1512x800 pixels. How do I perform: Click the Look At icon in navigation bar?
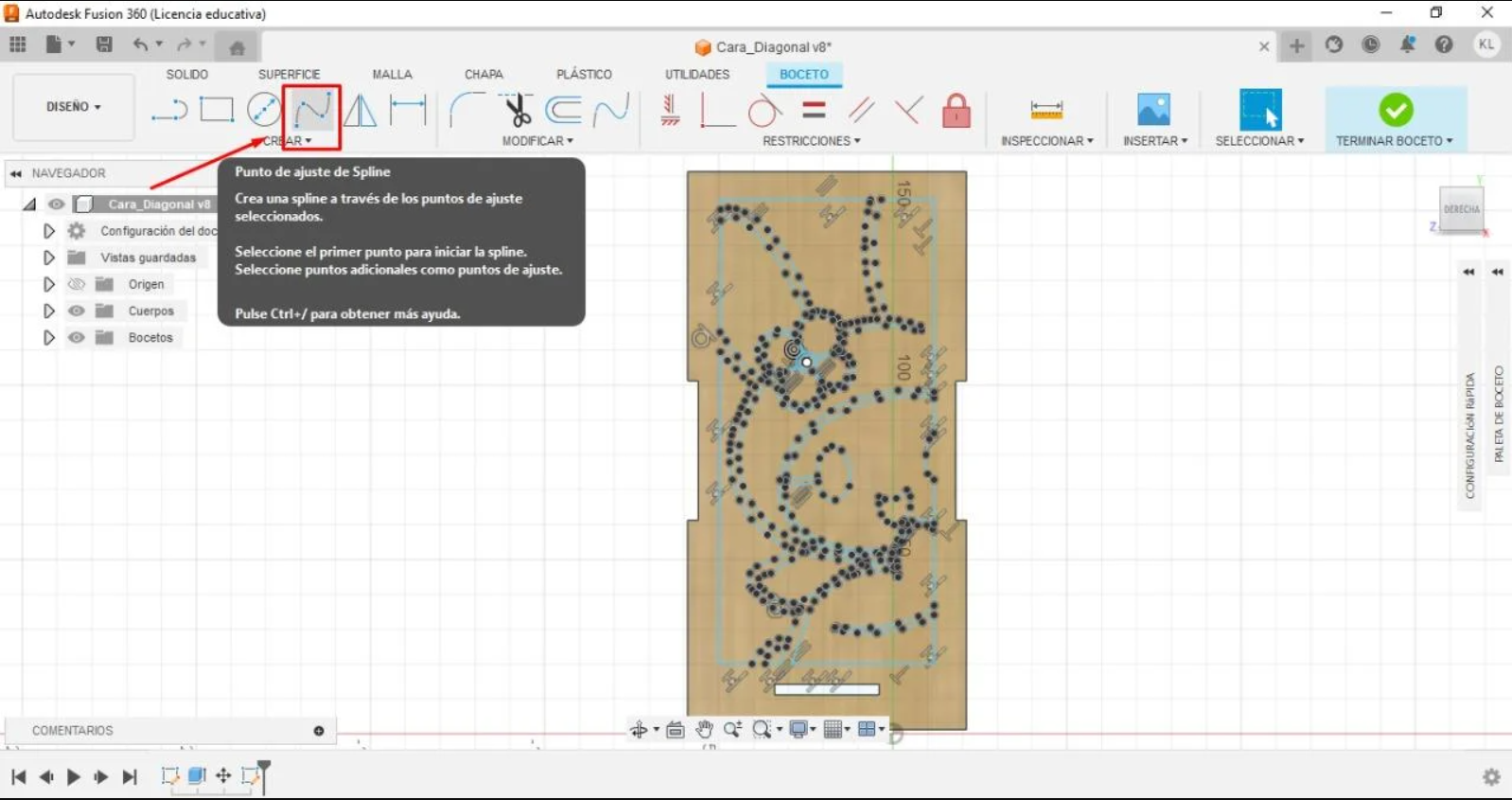pos(675,729)
